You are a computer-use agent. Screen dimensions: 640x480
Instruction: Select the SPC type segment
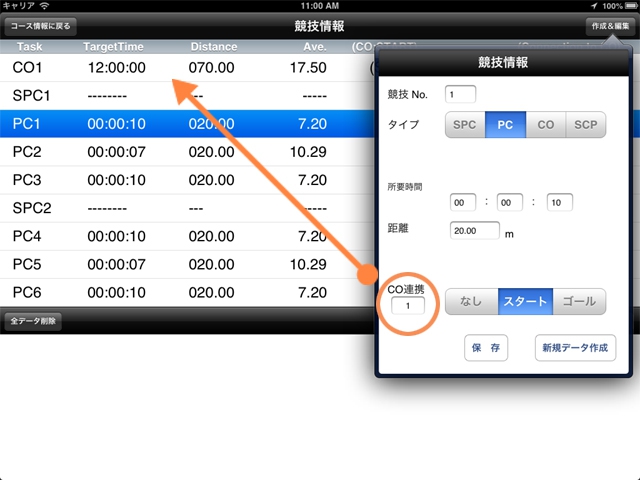(465, 125)
